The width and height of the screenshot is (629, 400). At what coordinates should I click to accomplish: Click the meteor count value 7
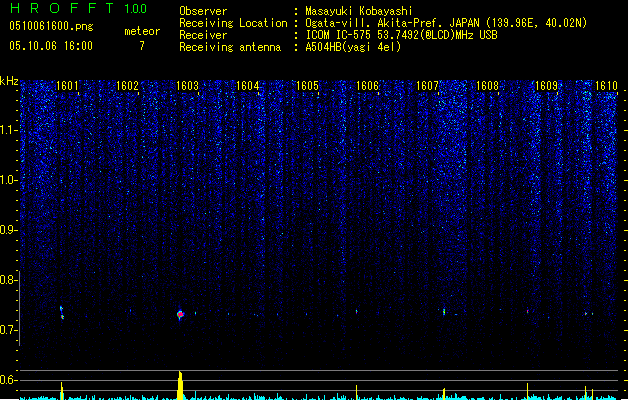[x=142, y=46]
